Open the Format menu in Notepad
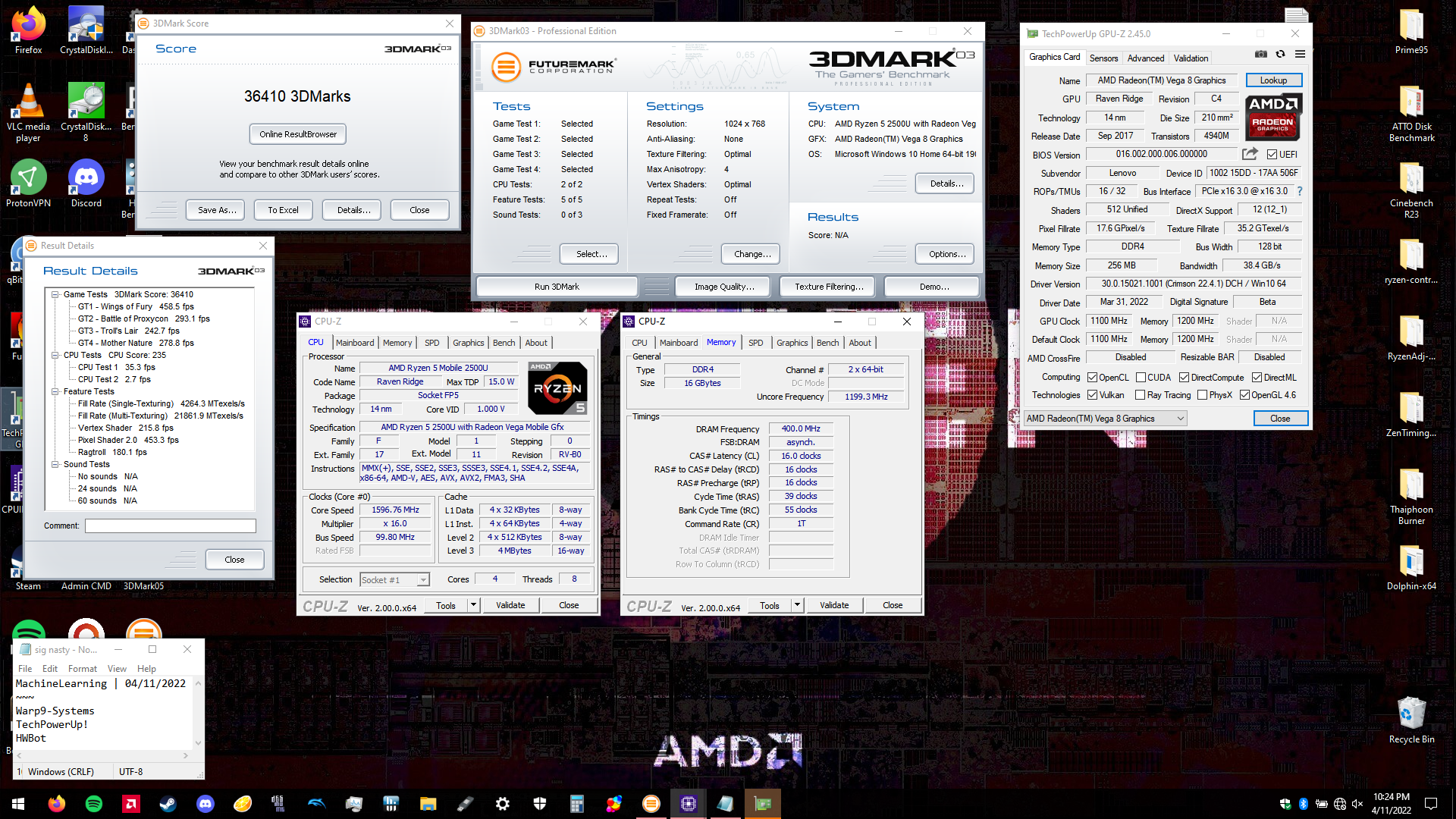 click(82, 669)
